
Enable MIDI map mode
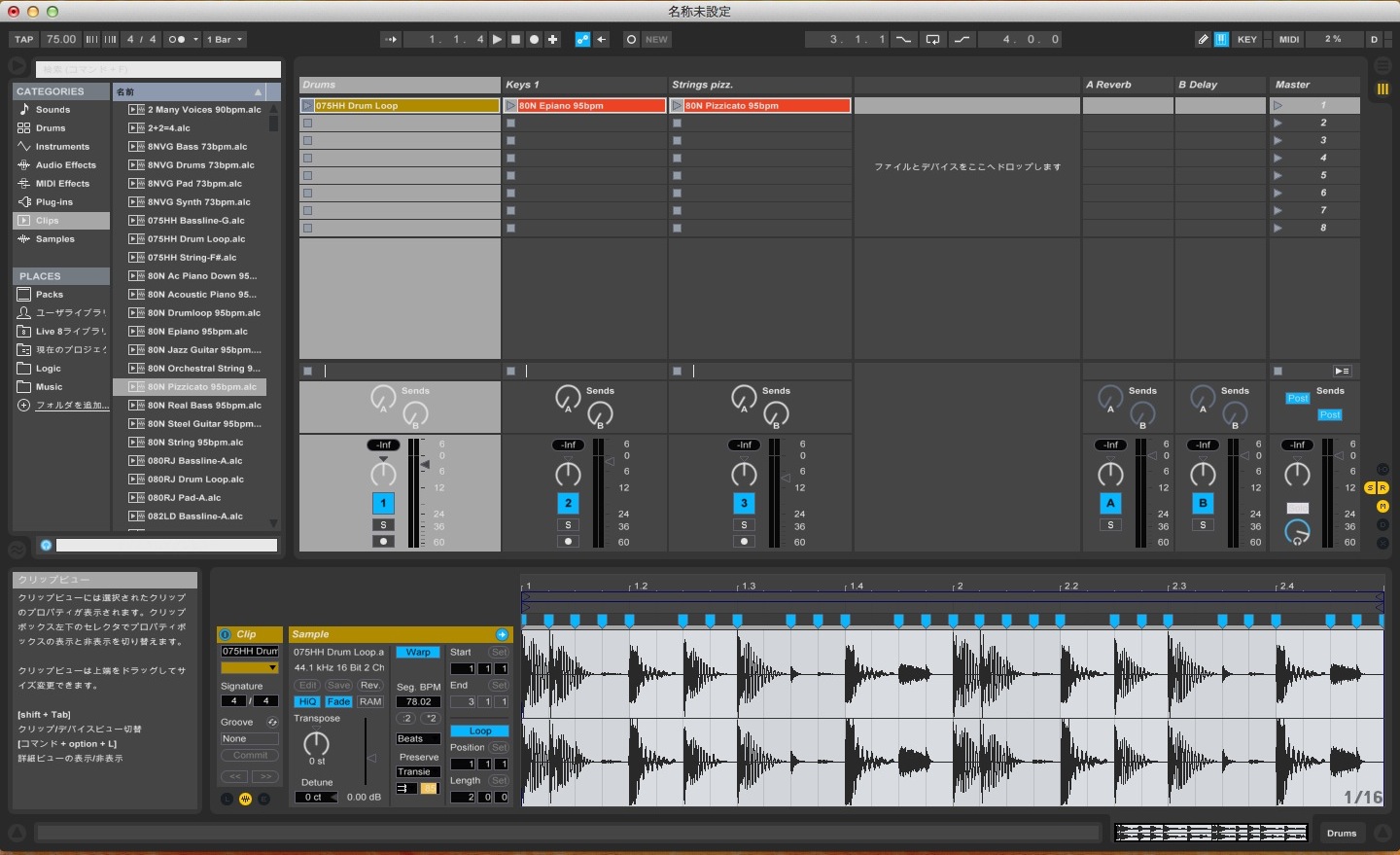click(x=1289, y=40)
